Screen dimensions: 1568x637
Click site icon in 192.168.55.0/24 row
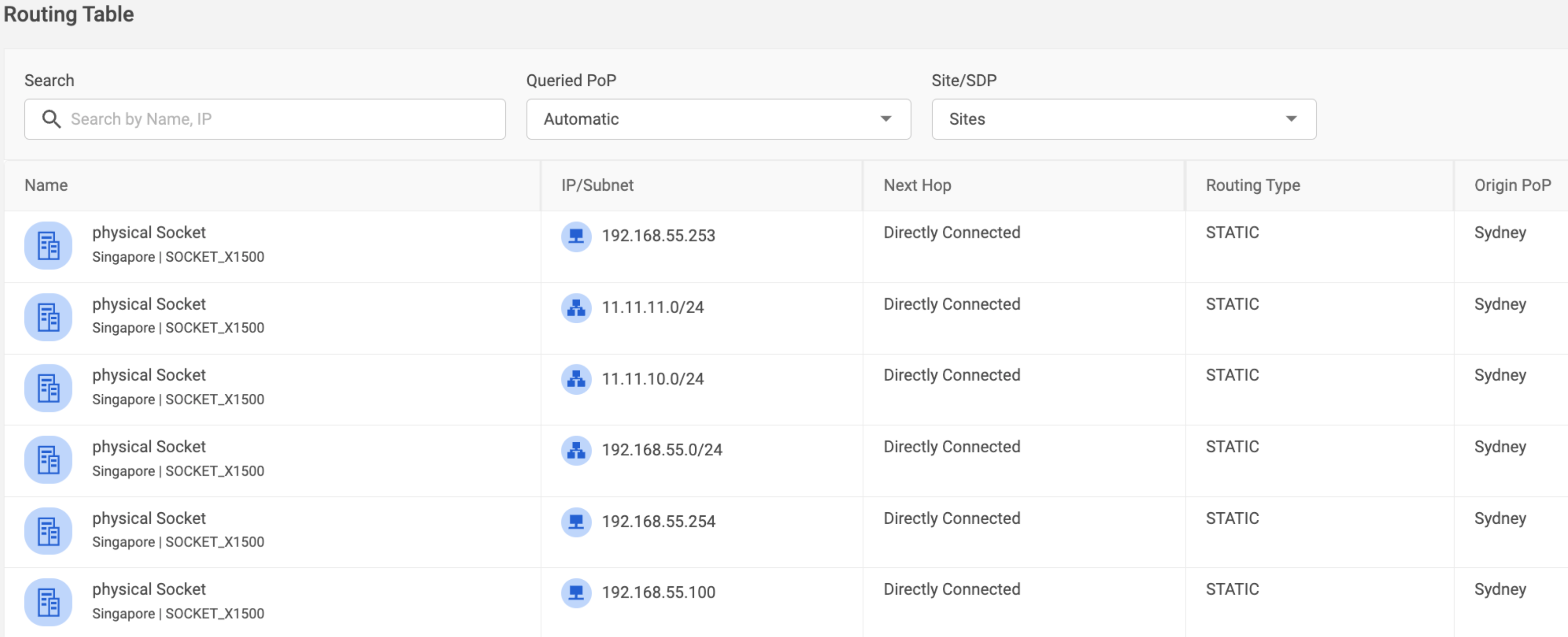coord(48,459)
